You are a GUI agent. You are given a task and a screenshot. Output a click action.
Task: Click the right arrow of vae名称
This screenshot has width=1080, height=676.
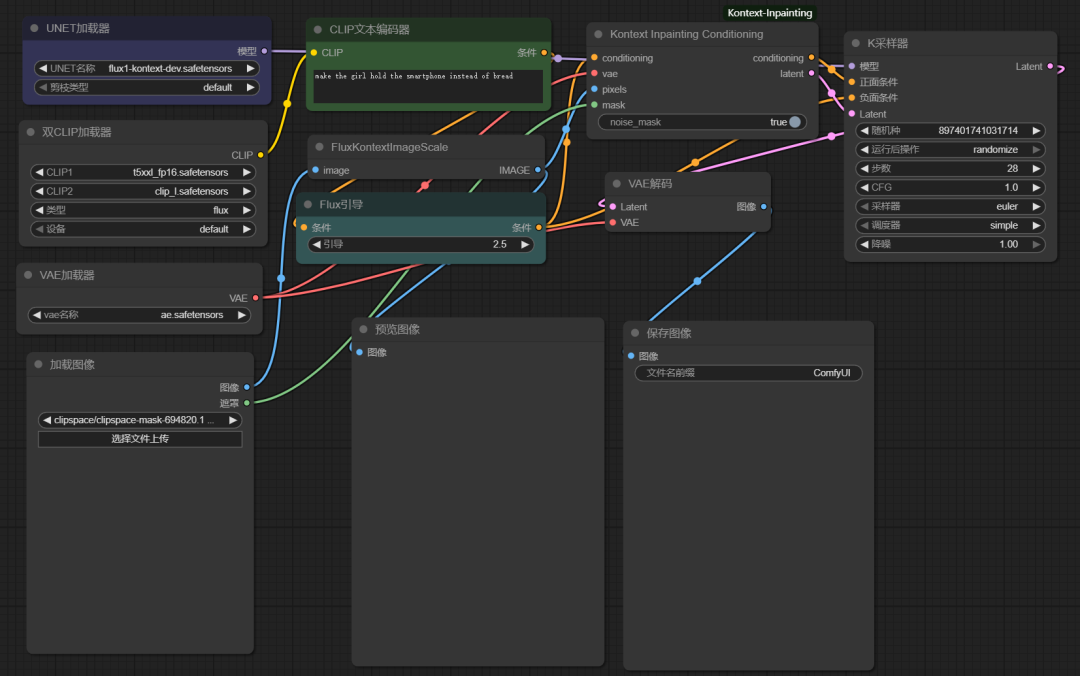pos(242,315)
